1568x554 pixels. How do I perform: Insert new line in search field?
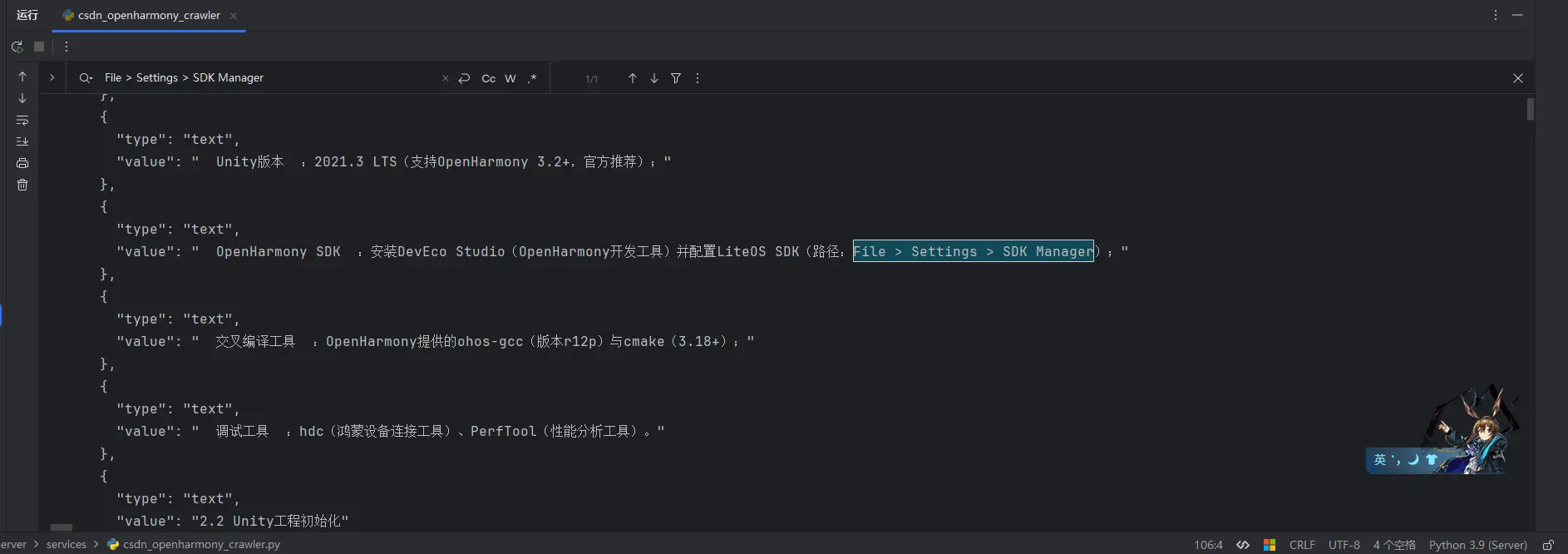click(x=464, y=78)
